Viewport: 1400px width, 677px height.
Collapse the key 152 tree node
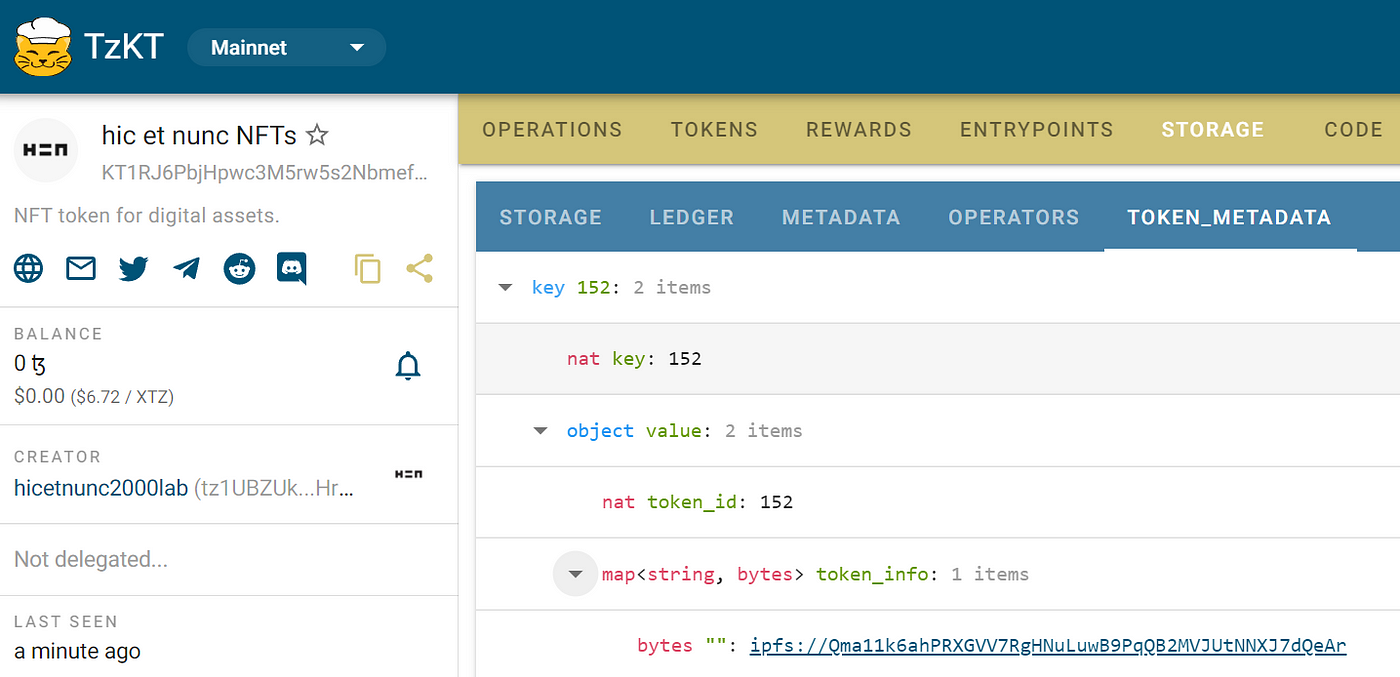click(506, 288)
